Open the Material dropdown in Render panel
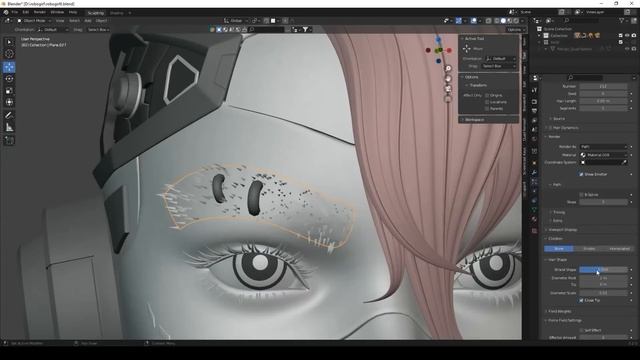The image size is (640, 360). (x=603, y=155)
